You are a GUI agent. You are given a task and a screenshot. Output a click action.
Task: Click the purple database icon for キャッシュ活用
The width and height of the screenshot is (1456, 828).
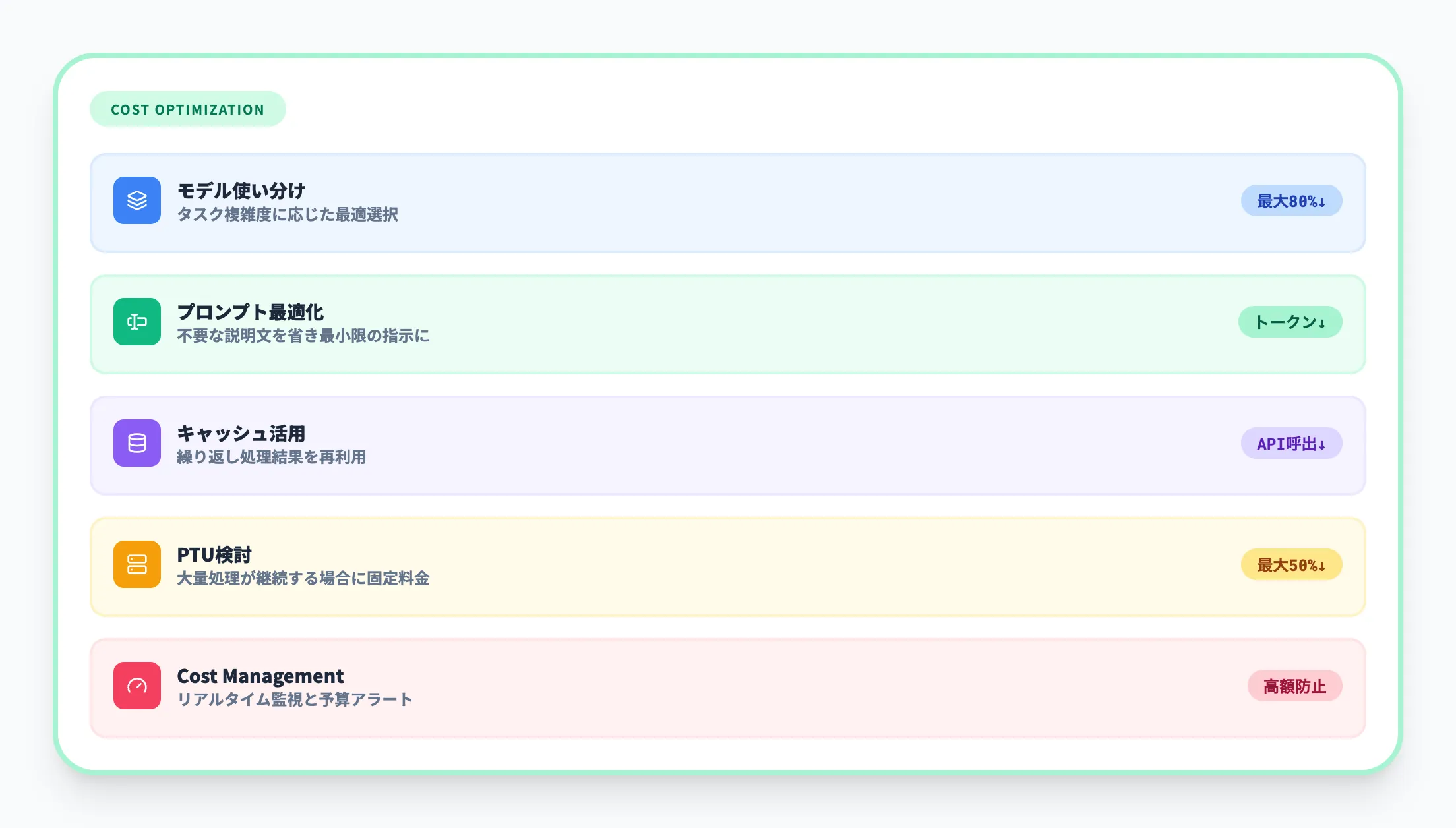(x=136, y=443)
